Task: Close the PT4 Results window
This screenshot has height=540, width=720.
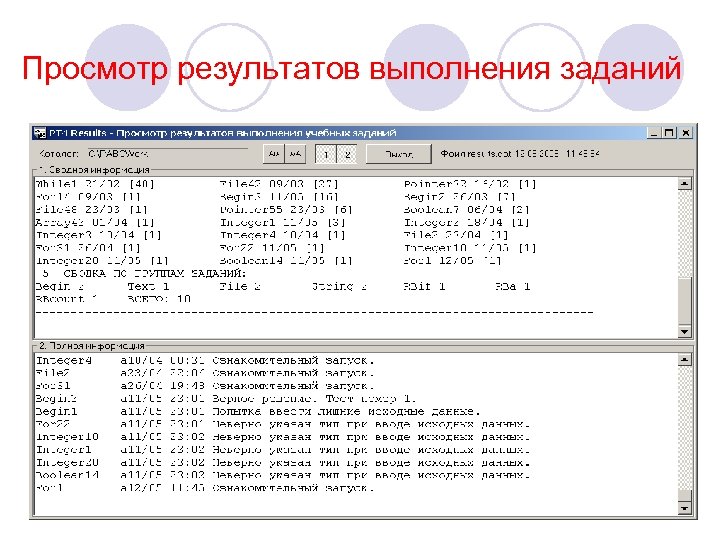Action: (x=686, y=133)
